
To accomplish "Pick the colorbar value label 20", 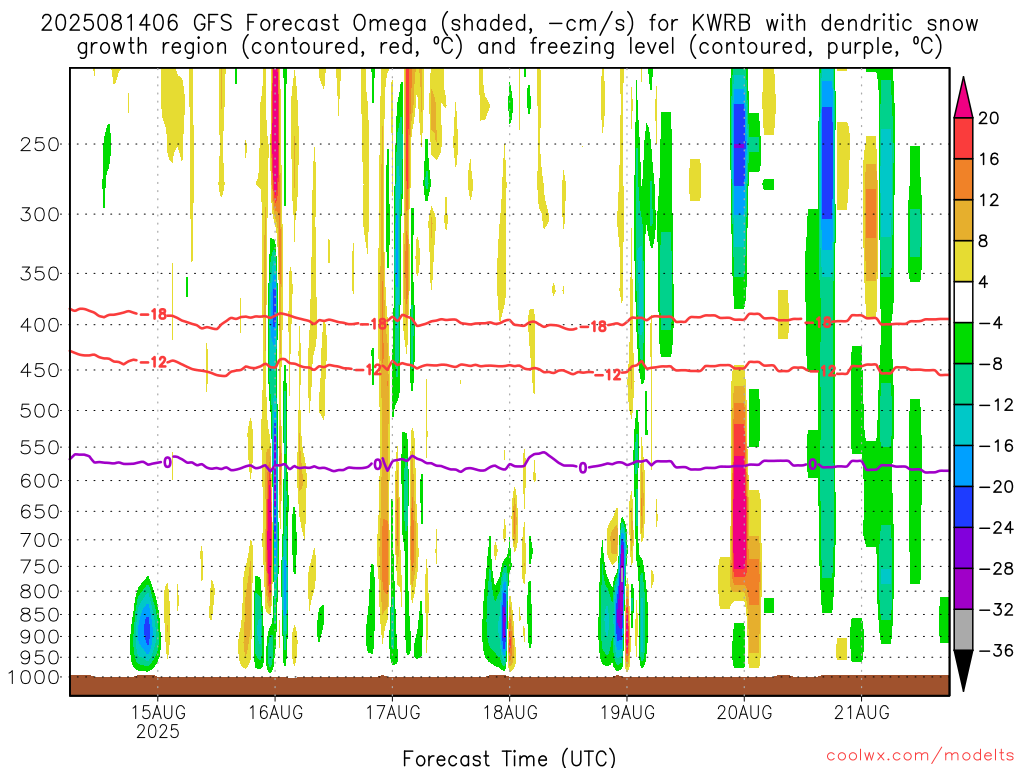I will click(x=988, y=118).
